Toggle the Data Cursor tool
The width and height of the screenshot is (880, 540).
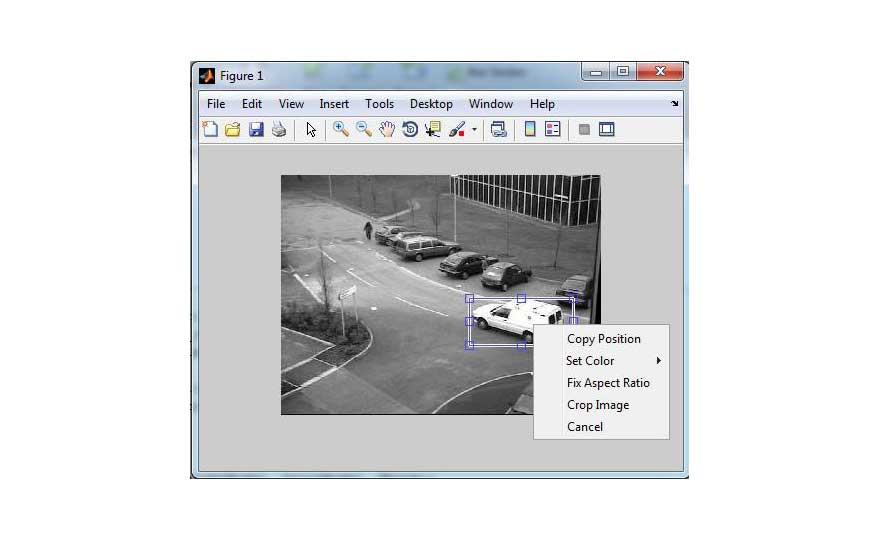433,129
